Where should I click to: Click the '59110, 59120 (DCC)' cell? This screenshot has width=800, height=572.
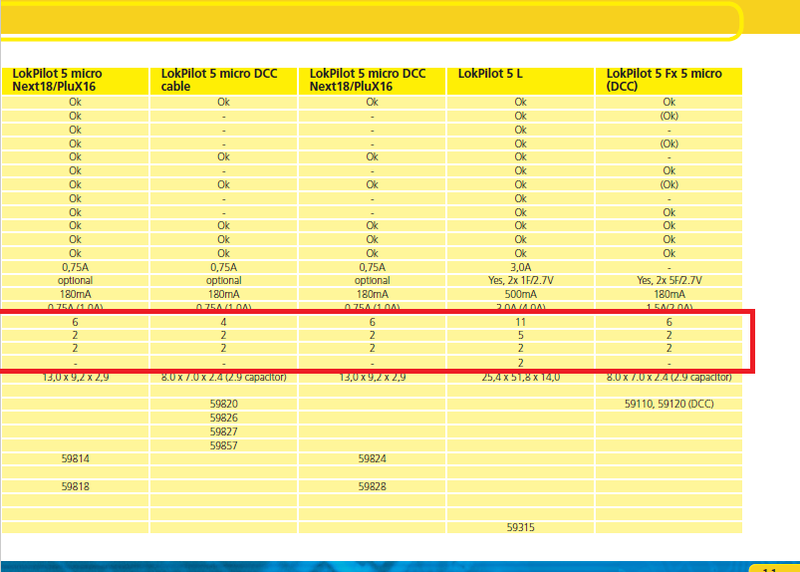point(669,404)
